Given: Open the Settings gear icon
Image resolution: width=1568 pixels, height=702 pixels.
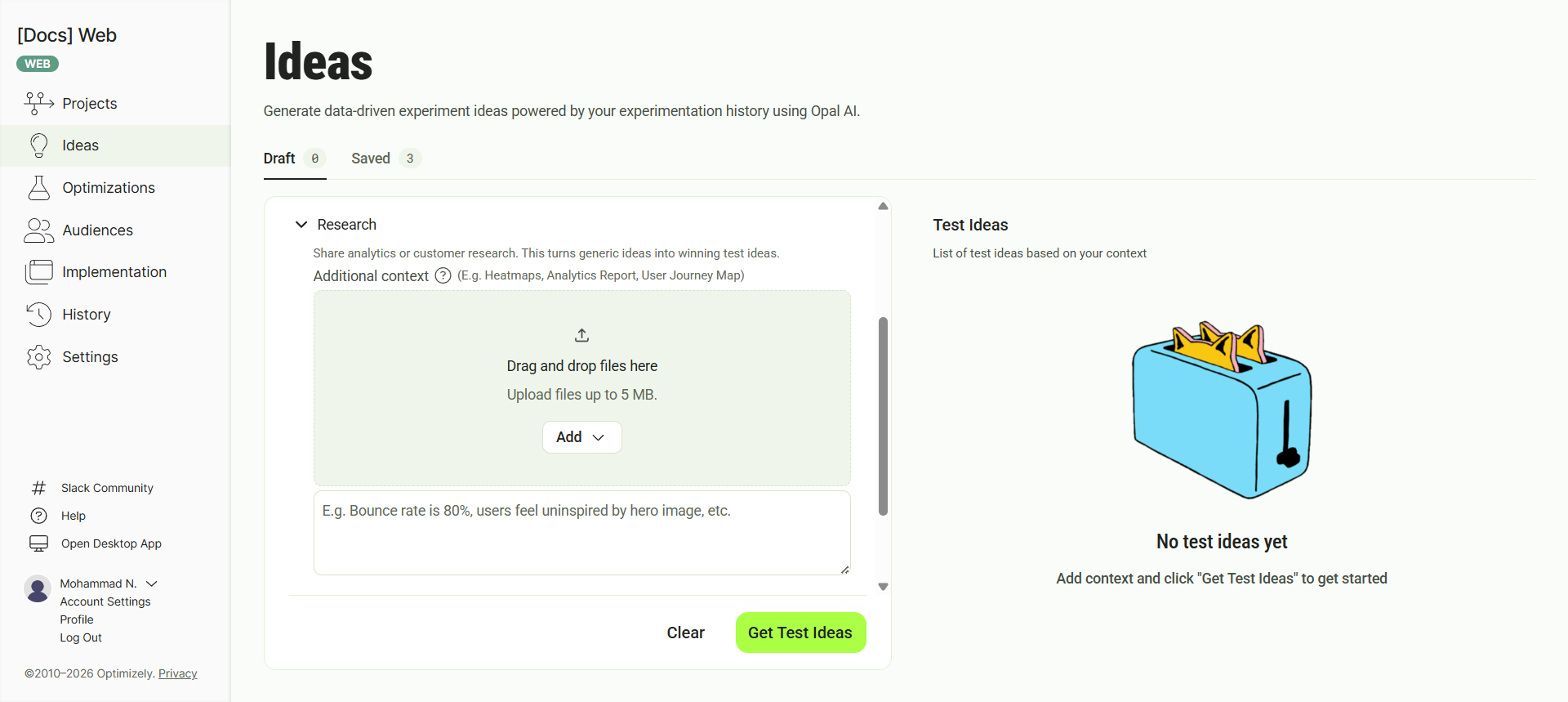Looking at the screenshot, I should [38, 357].
